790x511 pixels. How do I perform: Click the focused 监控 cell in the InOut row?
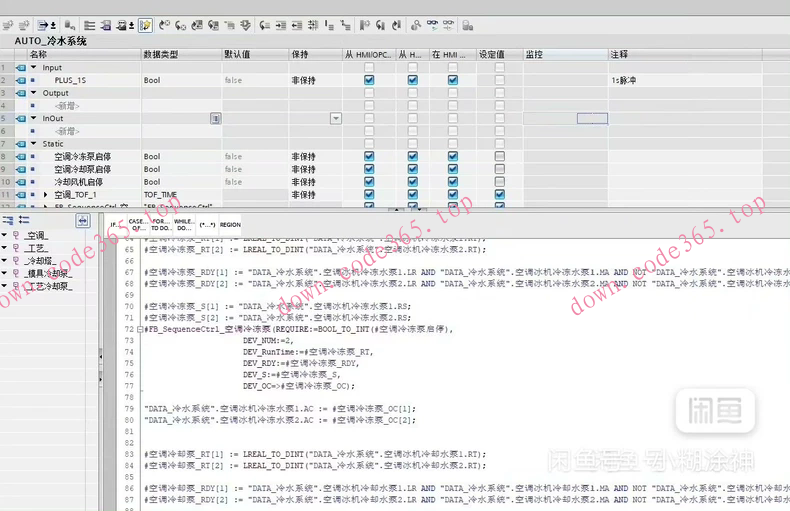click(592, 118)
